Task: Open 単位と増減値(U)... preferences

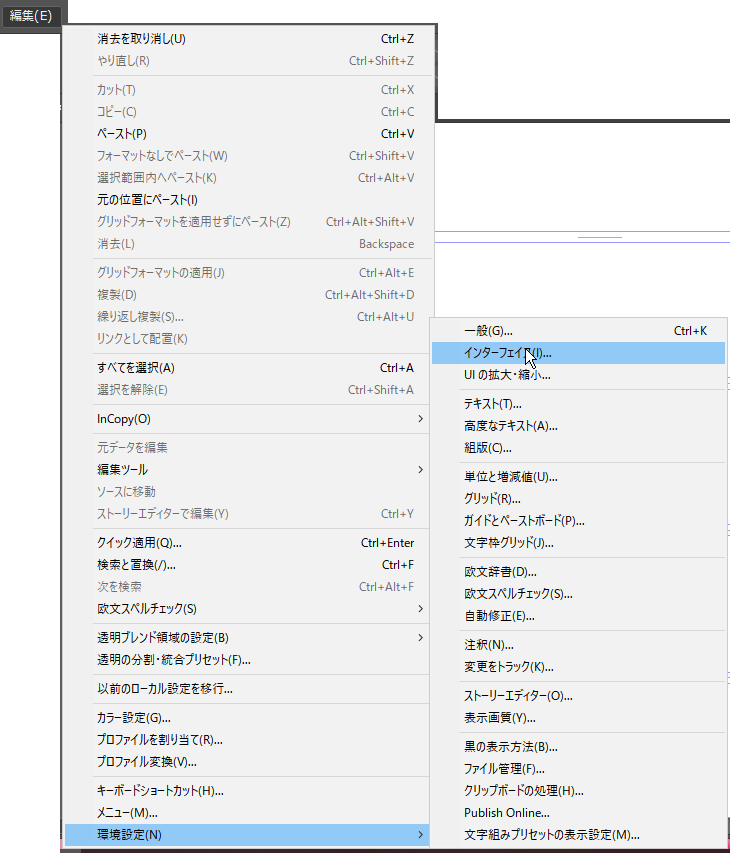Action: (579, 477)
